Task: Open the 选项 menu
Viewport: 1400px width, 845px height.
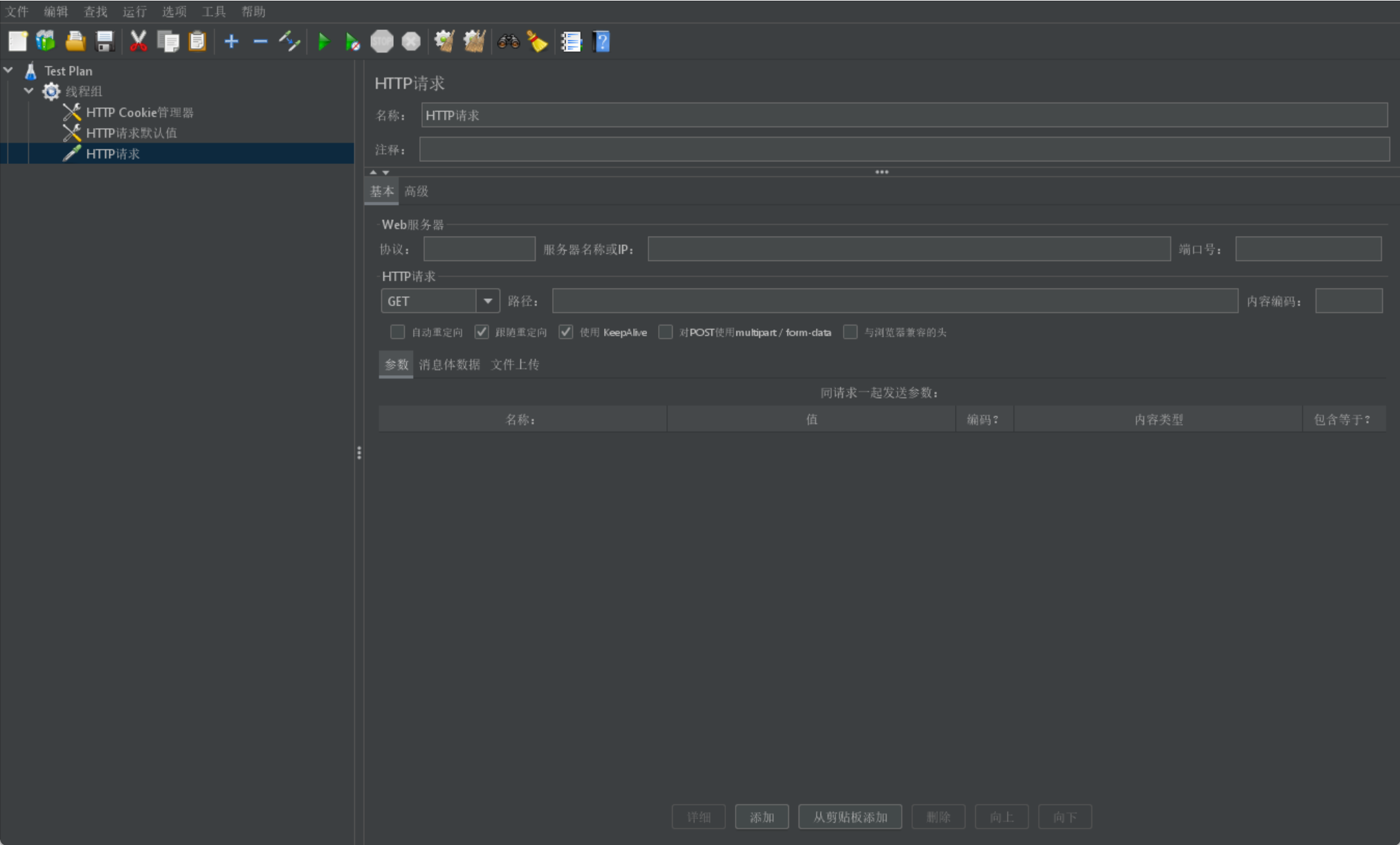Action: (174, 11)
